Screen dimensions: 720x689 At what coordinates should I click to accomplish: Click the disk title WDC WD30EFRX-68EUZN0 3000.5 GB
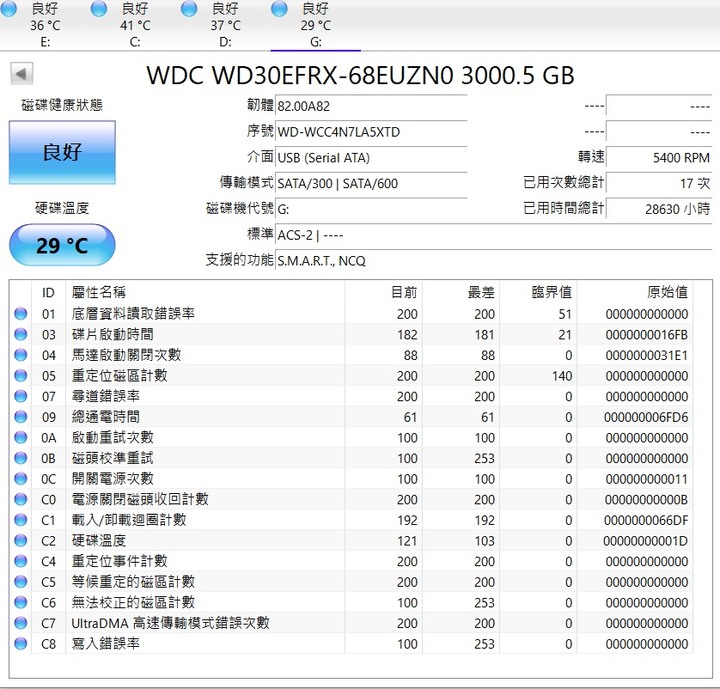point(360,75)
